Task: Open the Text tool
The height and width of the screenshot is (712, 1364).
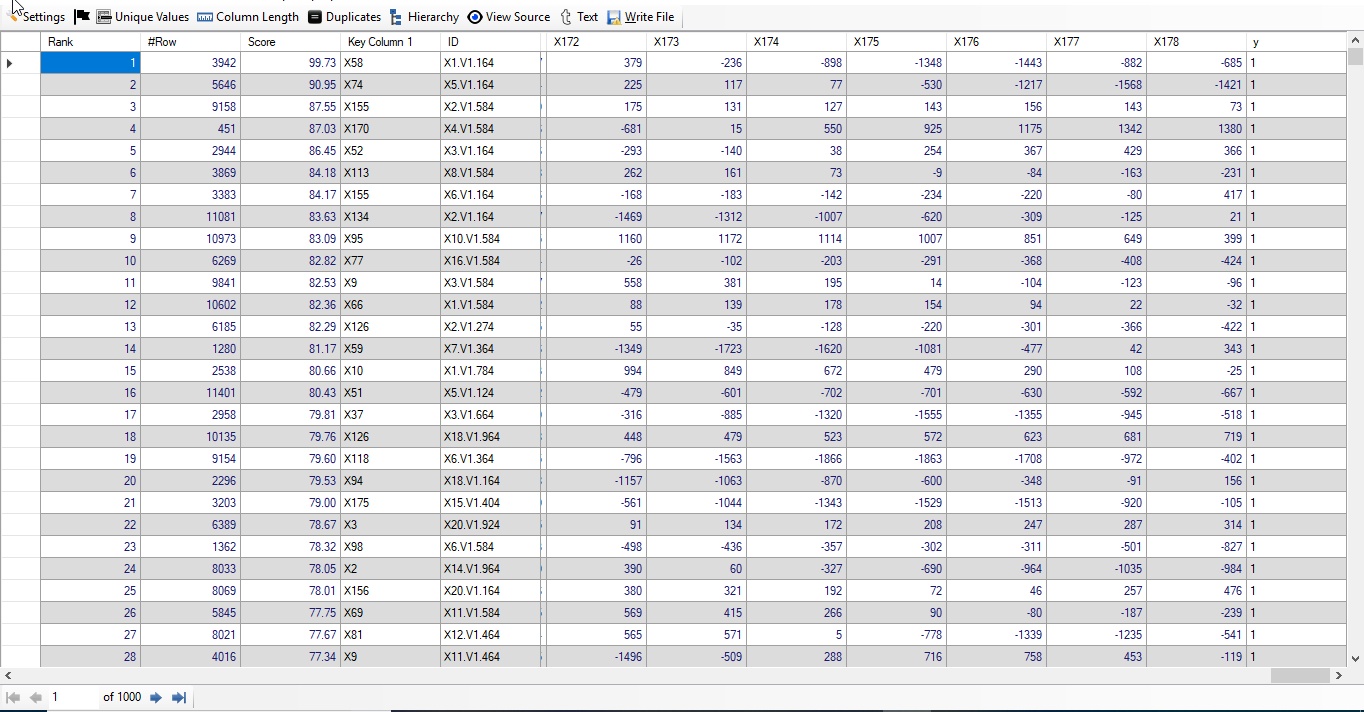Action: click(x=579, y=17)
